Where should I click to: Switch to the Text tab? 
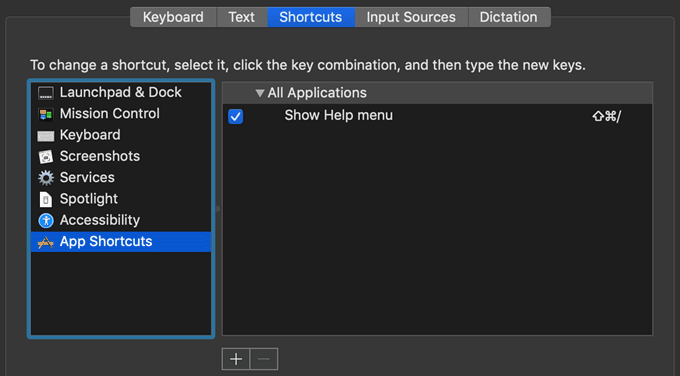[242, 17]
